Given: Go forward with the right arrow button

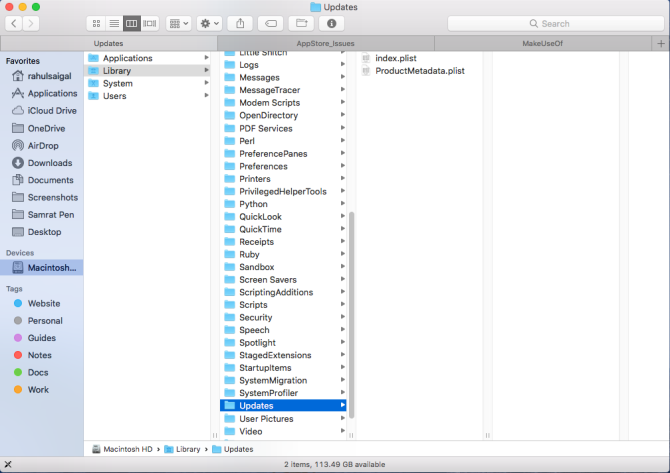Looking at the screenshot, I should [31, 24].
